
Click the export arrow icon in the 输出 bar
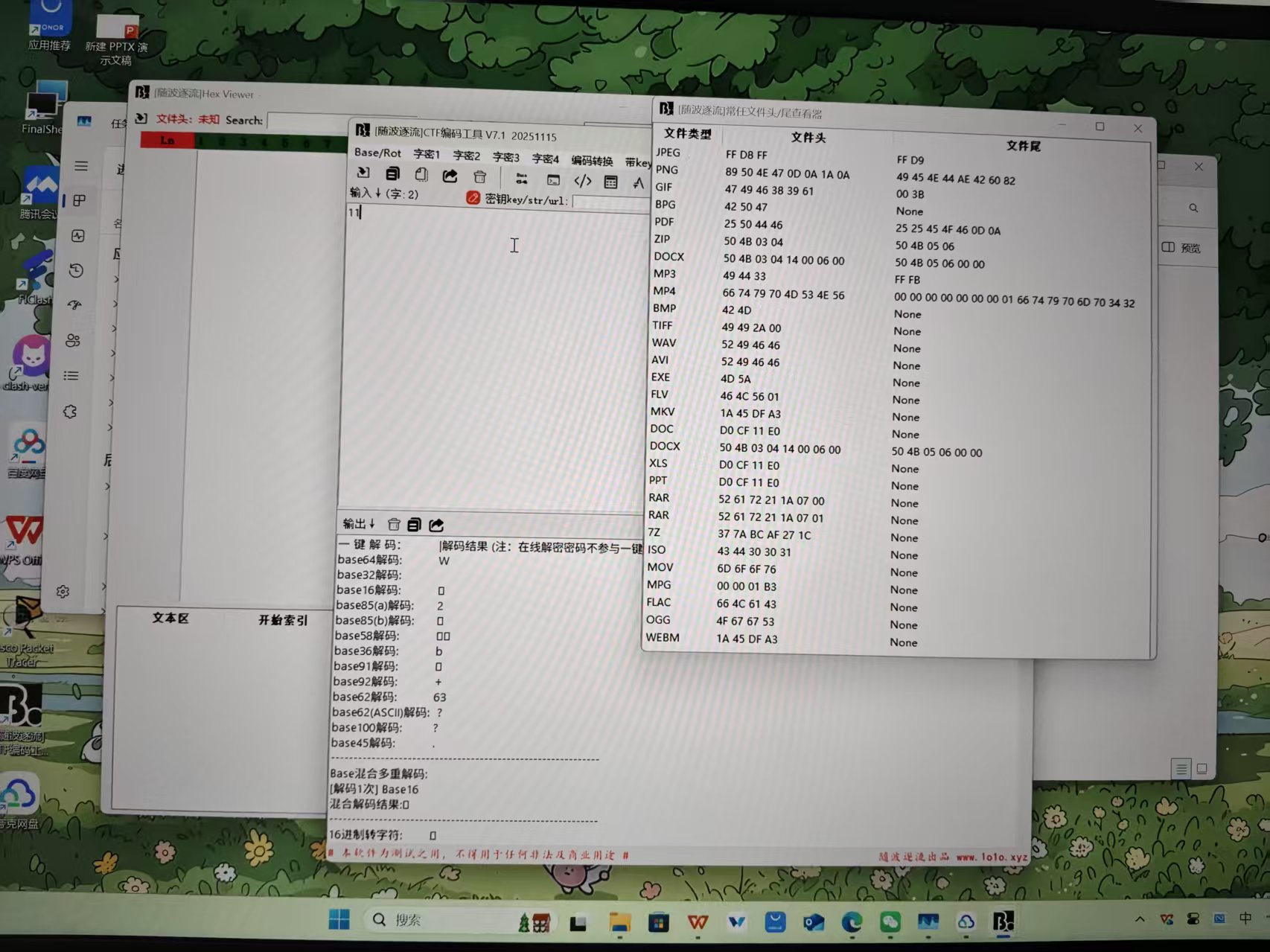point(437,525)
